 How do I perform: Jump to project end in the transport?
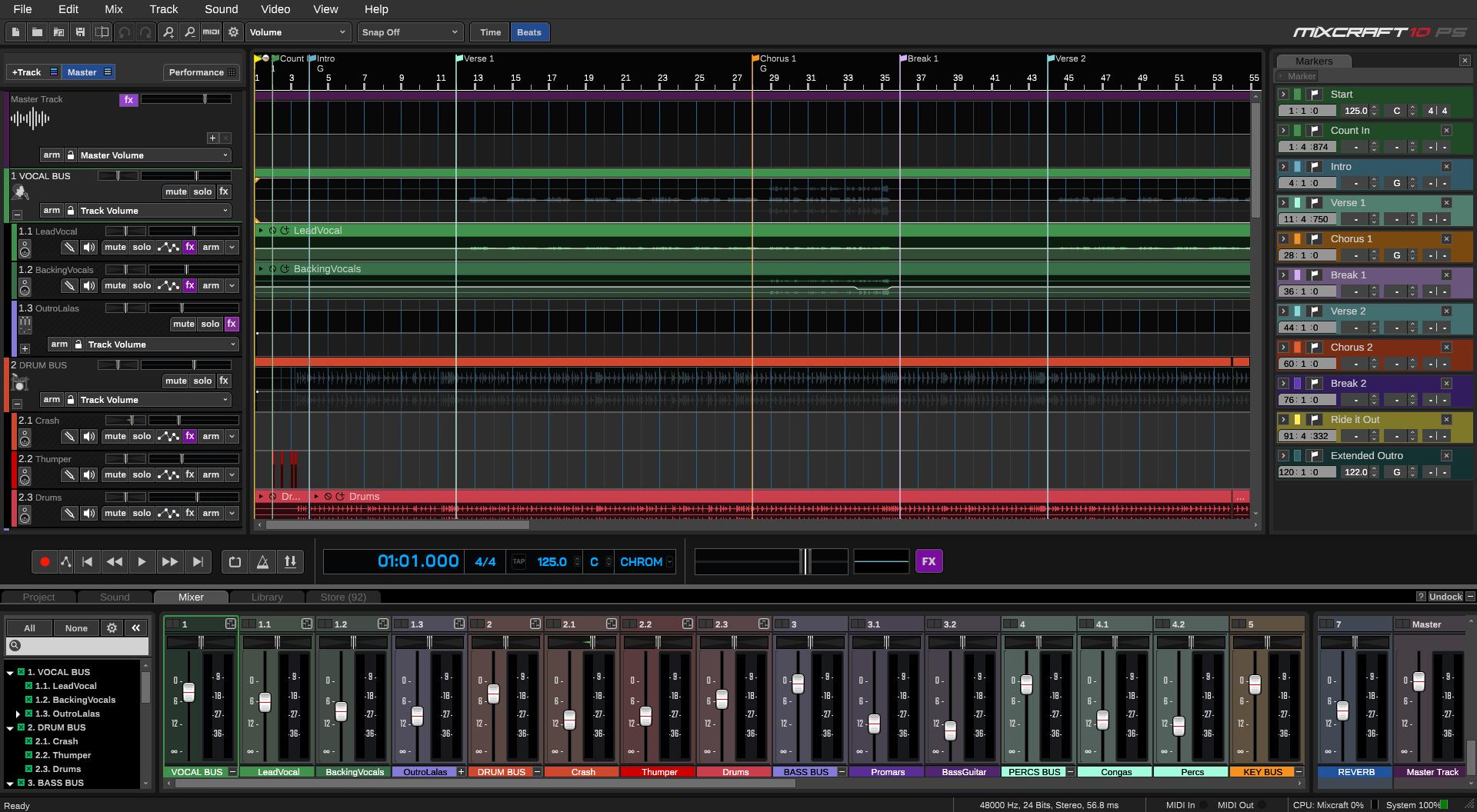point(198,562)
